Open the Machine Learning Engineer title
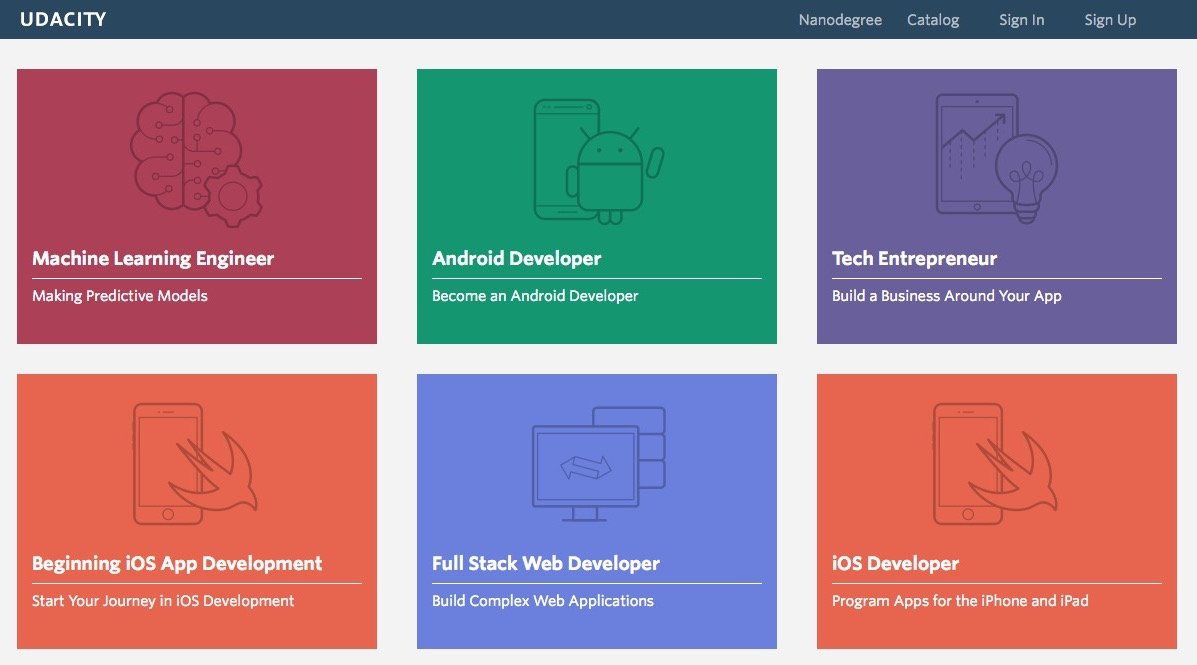This screenshot has height=665, width=1197. point(153,259)
